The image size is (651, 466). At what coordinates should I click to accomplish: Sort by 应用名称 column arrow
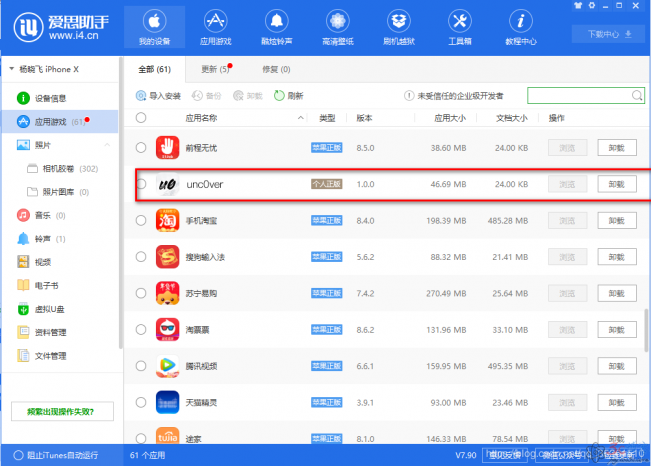[x=300, y=118]
